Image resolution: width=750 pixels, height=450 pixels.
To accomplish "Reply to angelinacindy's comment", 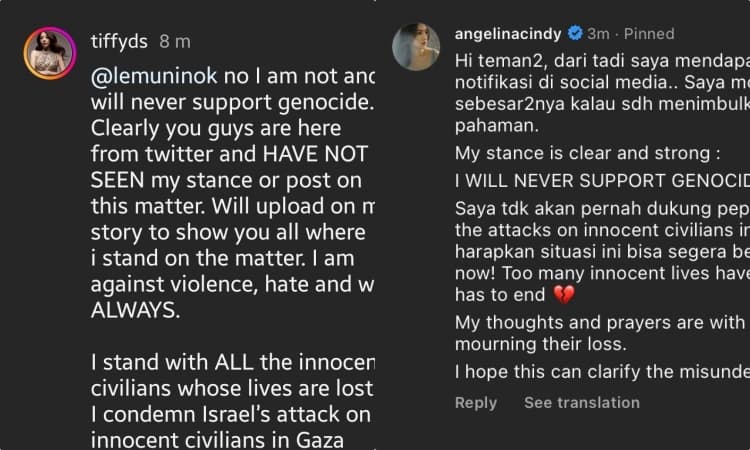I will 476,402.
